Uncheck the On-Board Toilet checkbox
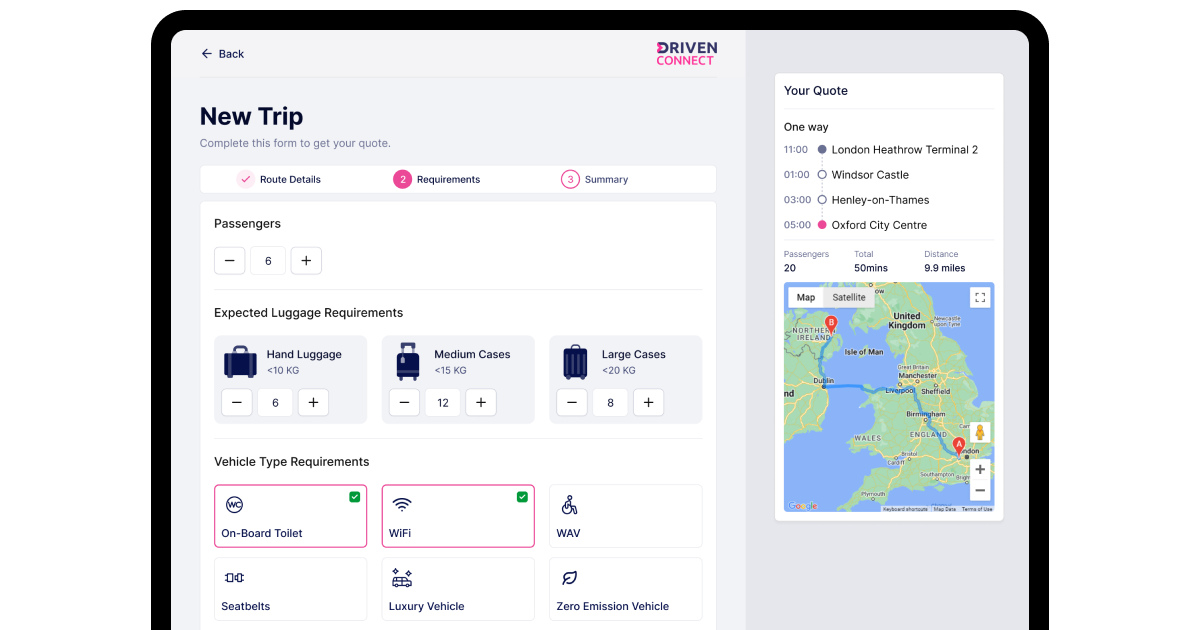Image resolution: width=1200 pixels, height=630 pixels. (354, 497)
